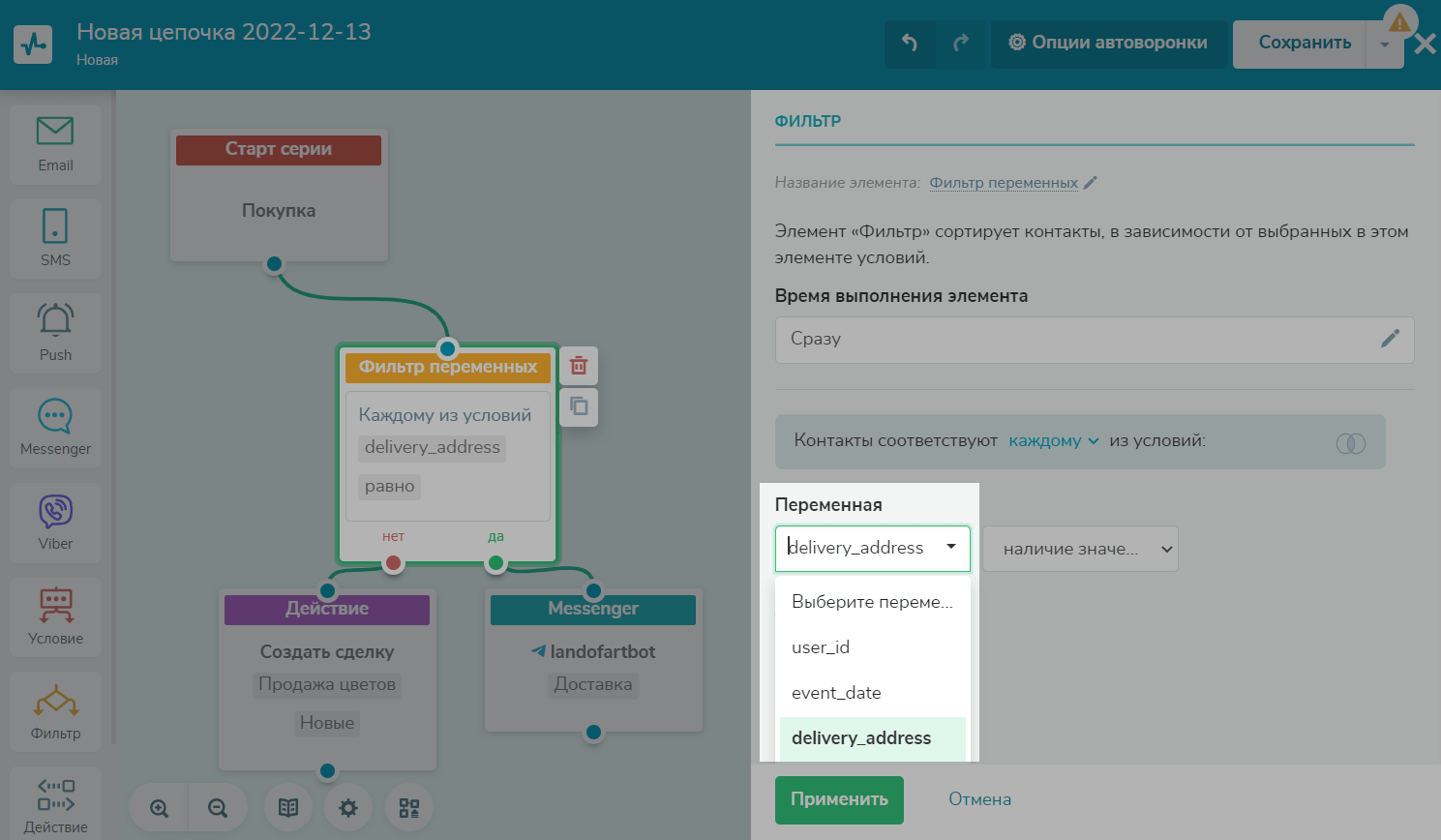Select the Viber element in sidebar
Screen dimensions: 1441x840
click(55, 523)
